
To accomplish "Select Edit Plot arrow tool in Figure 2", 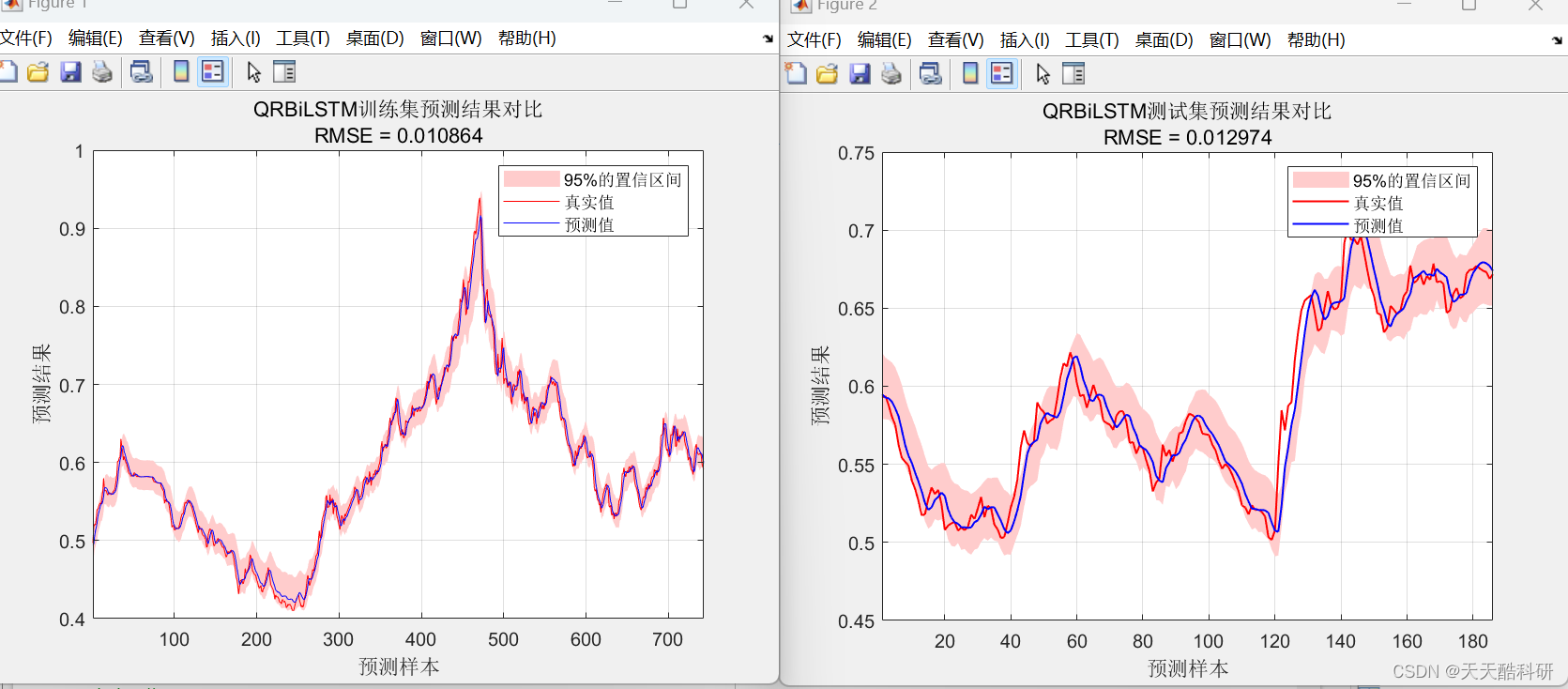I will (x=1043, y=74).
